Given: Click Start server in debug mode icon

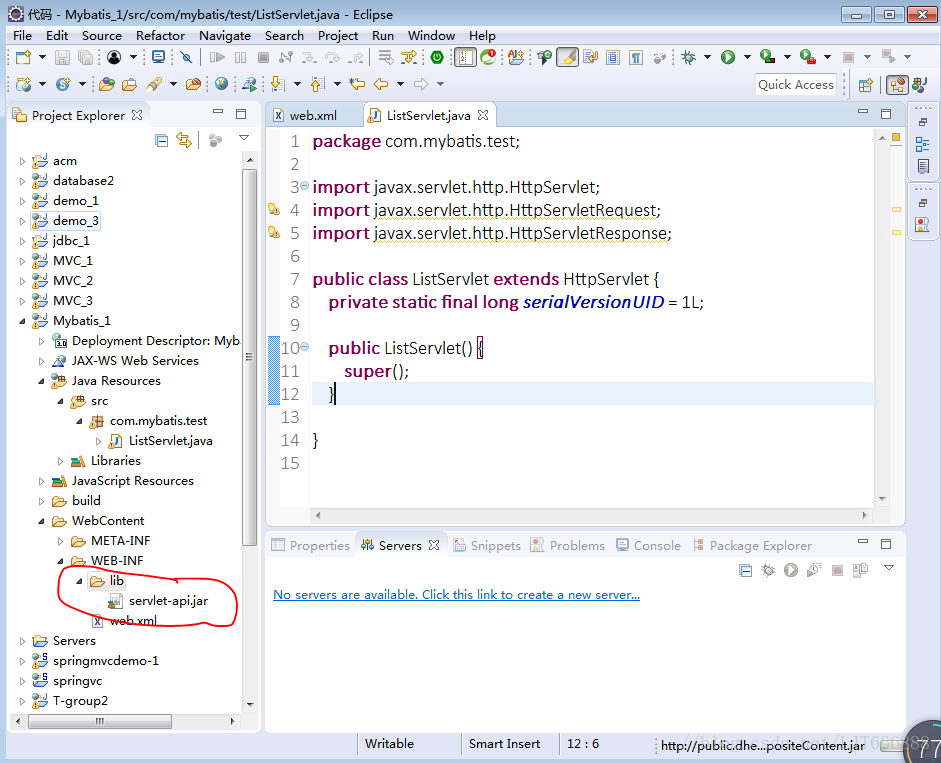Looking at the screenshot, I should tap(768, 570).
